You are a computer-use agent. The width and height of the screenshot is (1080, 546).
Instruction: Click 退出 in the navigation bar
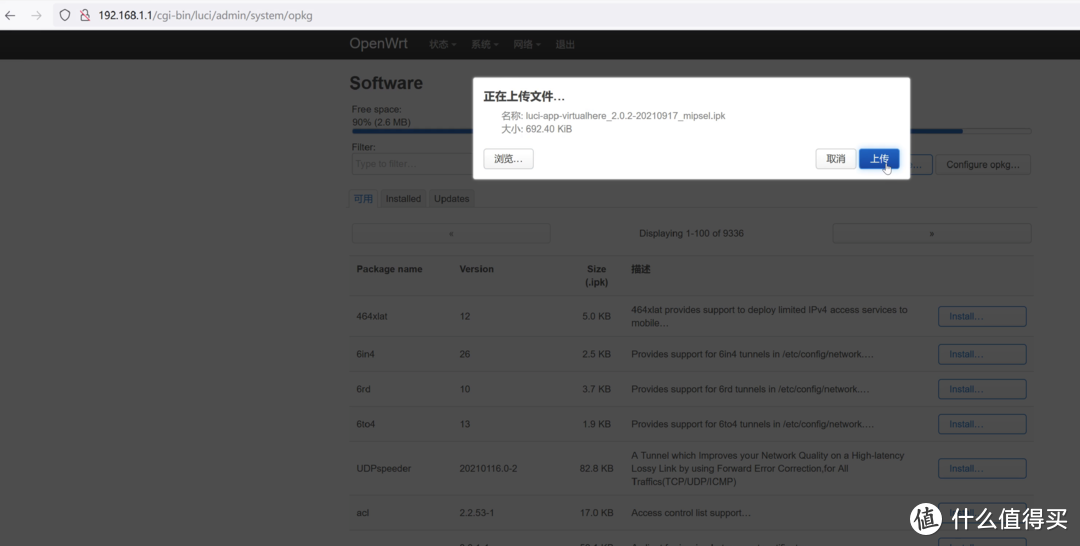(565, 45)
